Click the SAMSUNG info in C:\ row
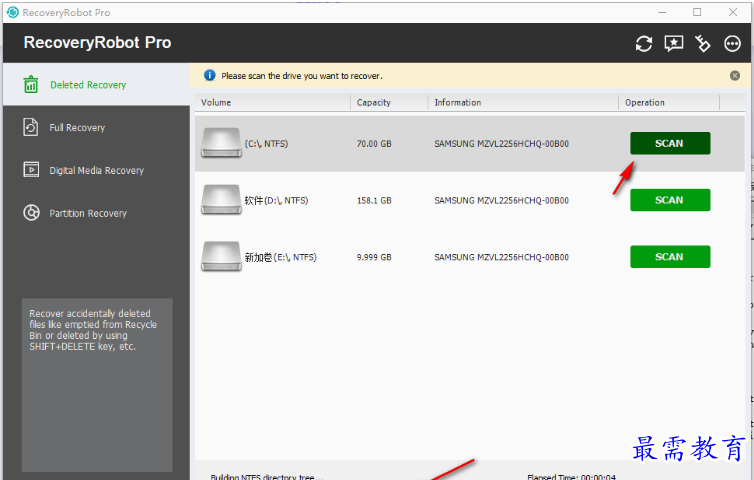Screen dimensions: 754x480 click(x=502, y=143)
